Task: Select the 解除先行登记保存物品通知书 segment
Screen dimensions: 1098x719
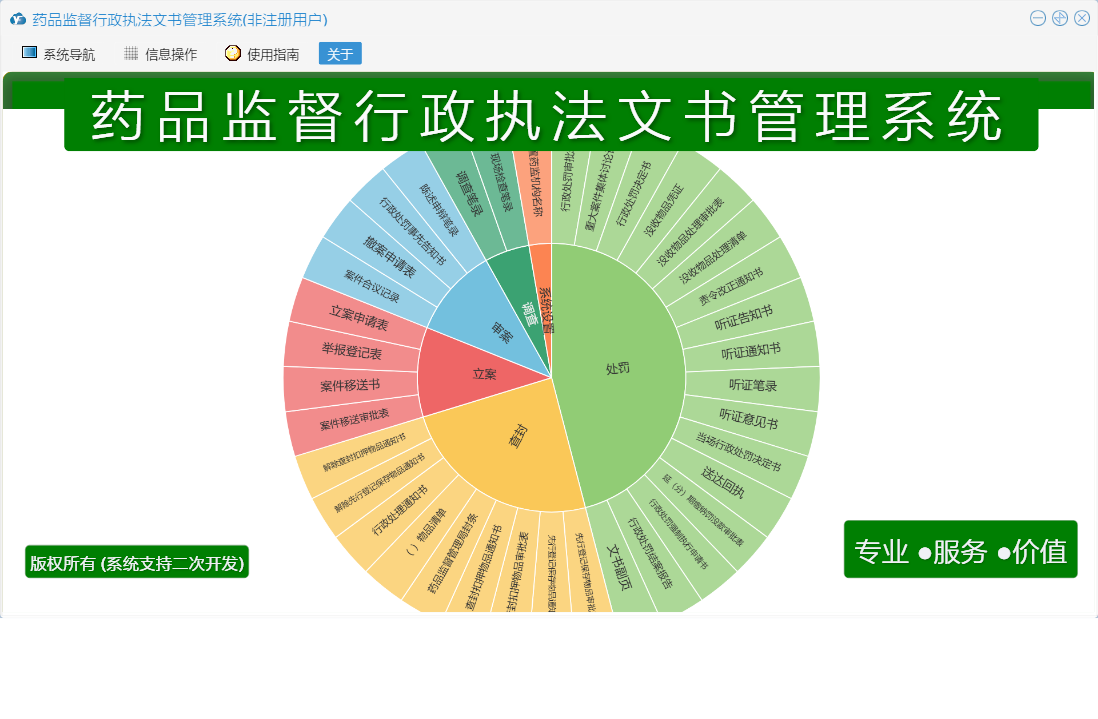Action: pos(380,482)
